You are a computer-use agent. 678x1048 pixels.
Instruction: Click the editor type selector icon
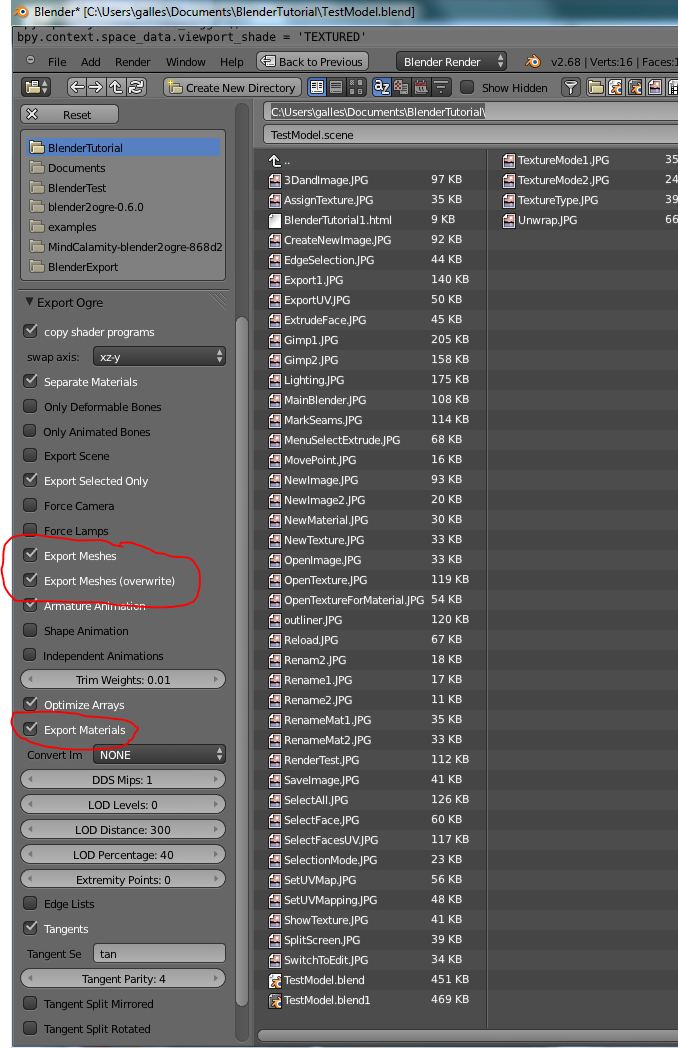(x=35, y=88)
